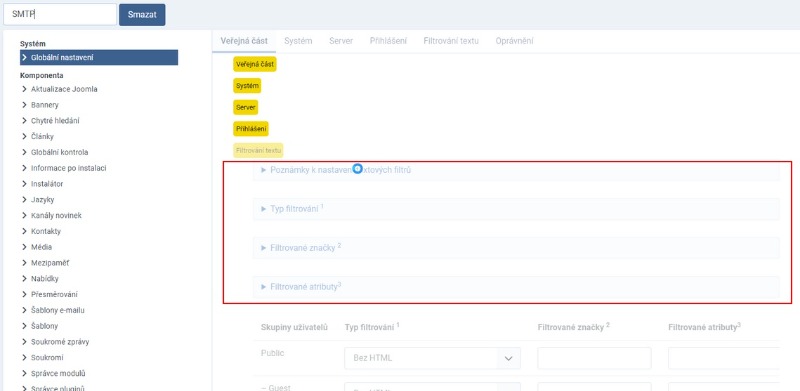Image resolution: width=800 pixels, height=391 pixels.
Task: Click the chevron beside Články
Action: [24, 137]
